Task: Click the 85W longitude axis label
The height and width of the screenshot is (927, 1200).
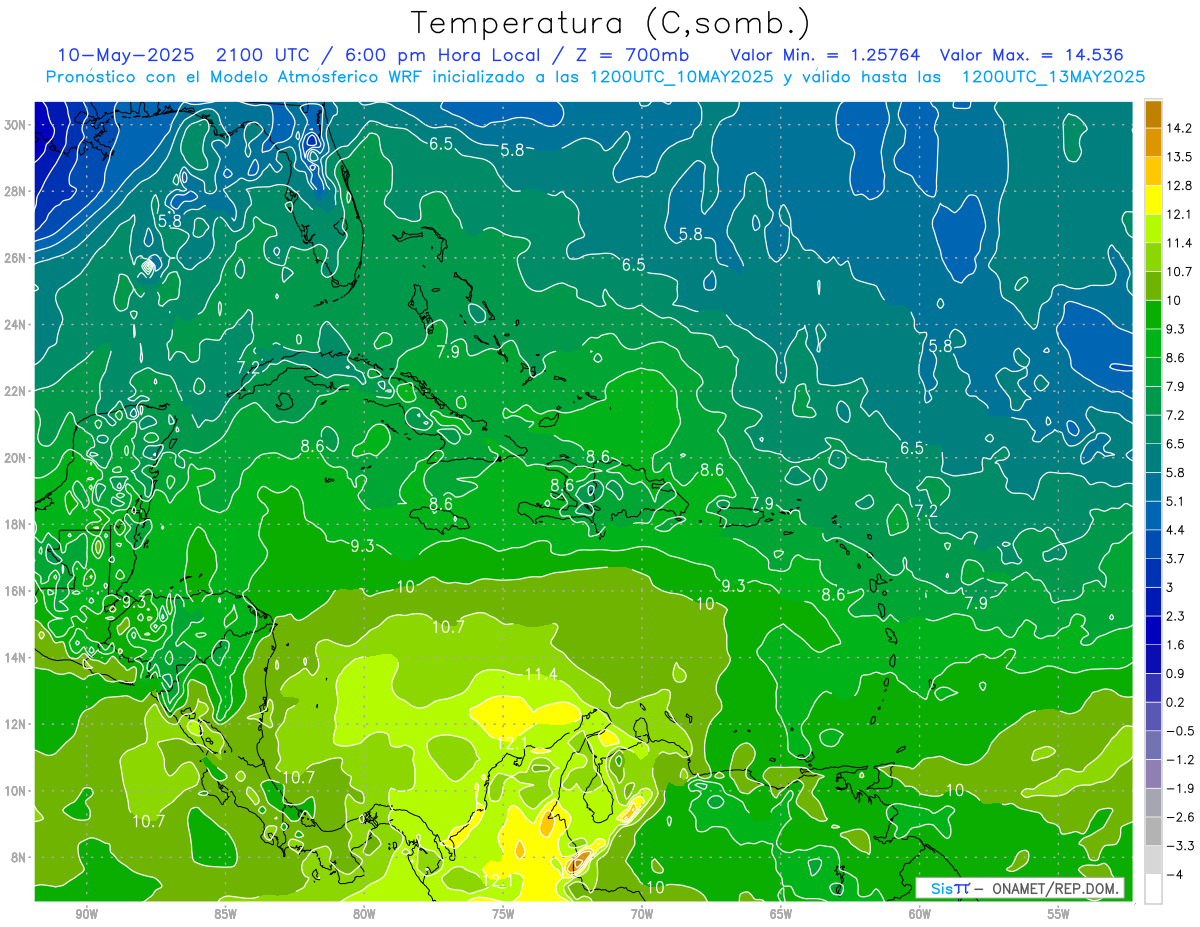Action: pyautogui.click(x=225, y=914)
